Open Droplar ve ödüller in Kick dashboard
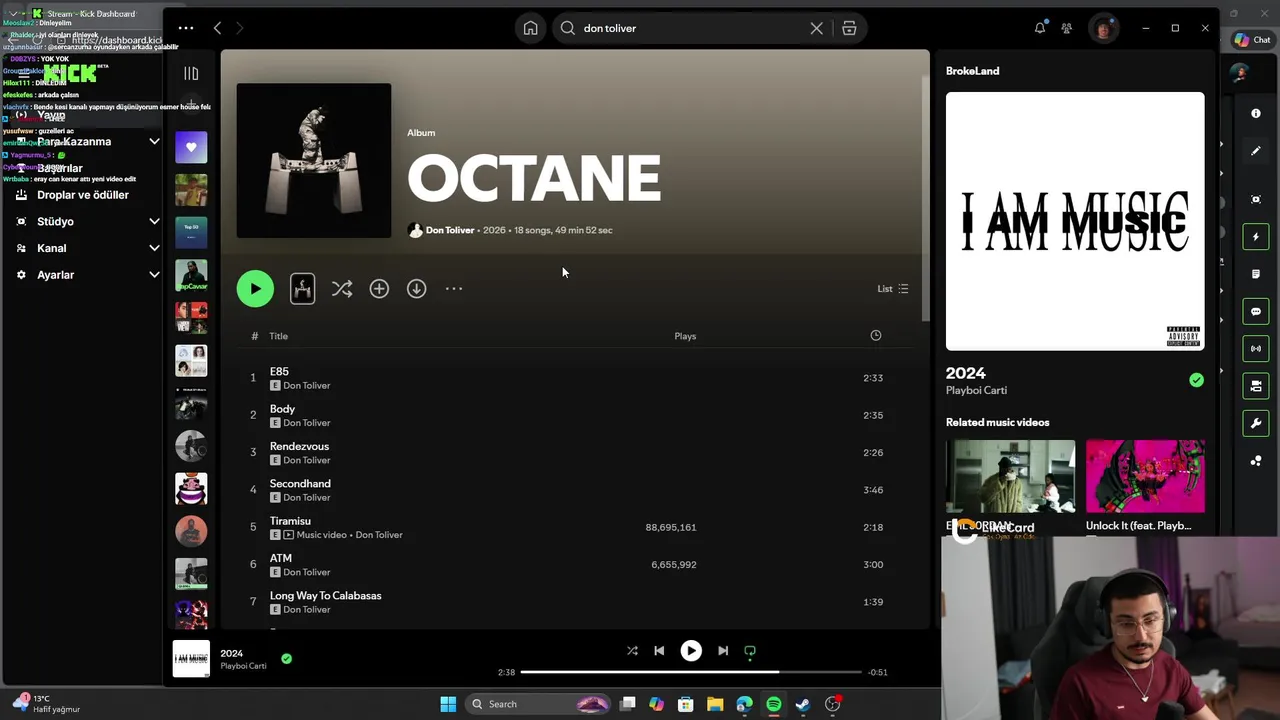 [83, 195]
